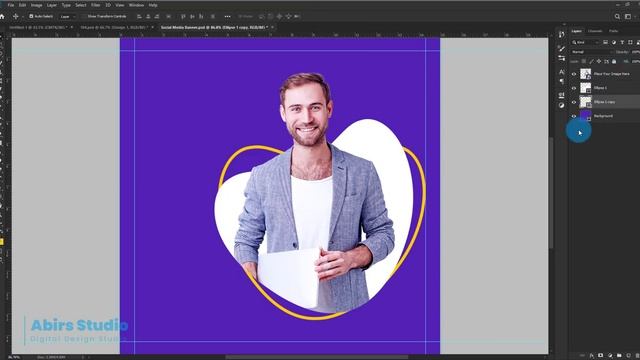Filter layers by shape layers icon
This screenshot has height=360, width=640.
(630, 42)
